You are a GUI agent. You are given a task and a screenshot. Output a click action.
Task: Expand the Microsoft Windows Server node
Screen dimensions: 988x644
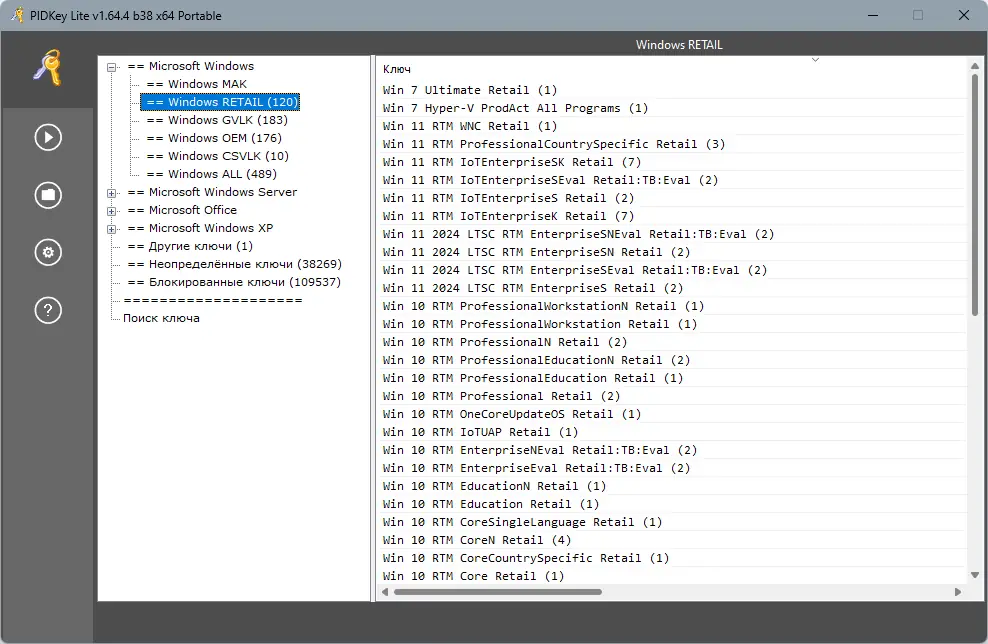point(112,193)
